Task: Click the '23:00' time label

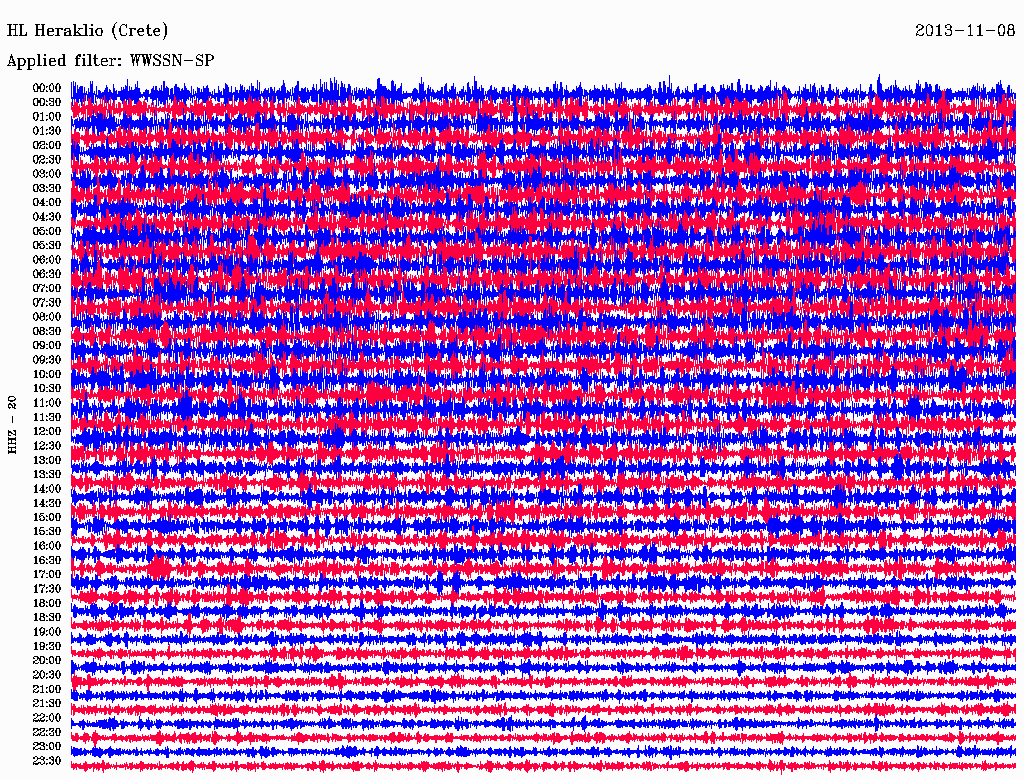Action: tap(47, 746)
